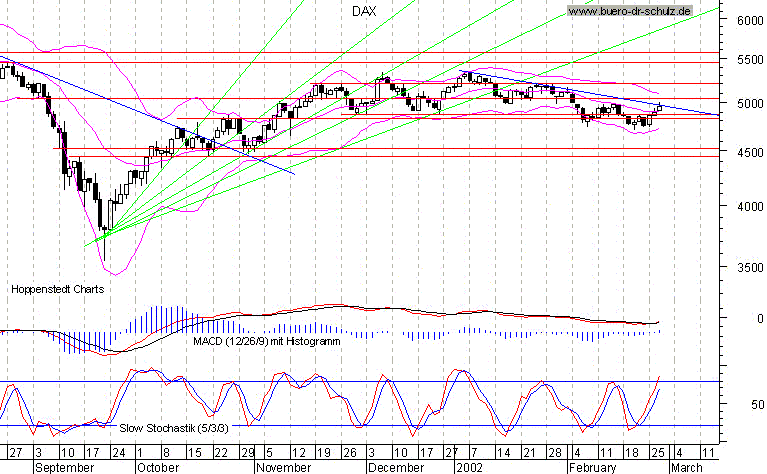Click the 21 date label on the time axis
This screenshot has width=767, height=474.
click(529, 452)
